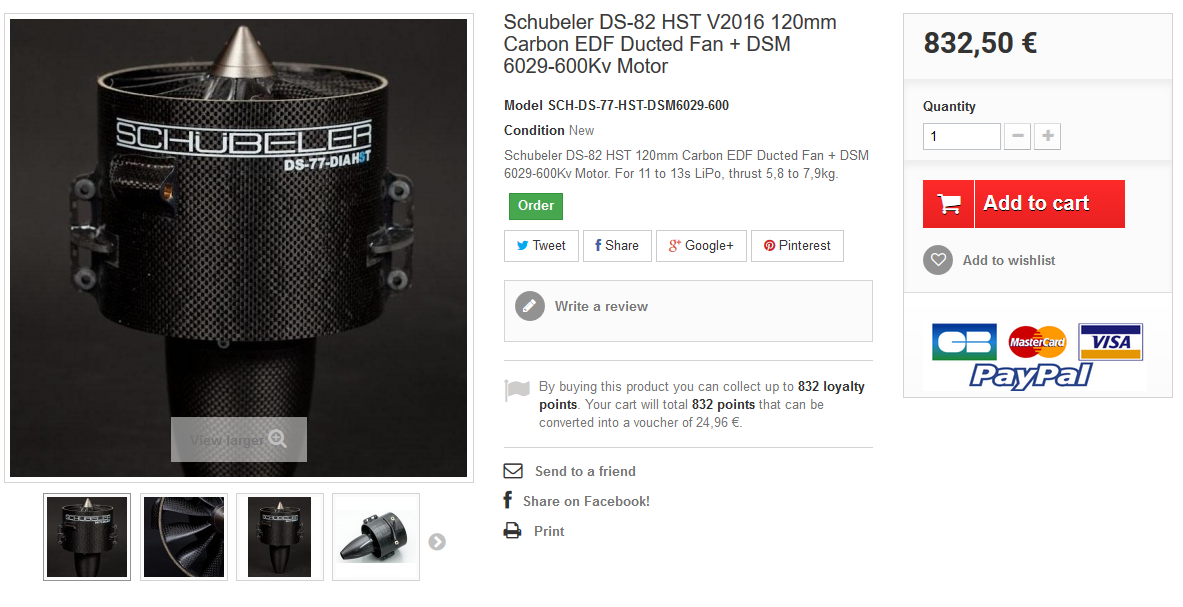Share product via Tweet button
The width and height of the screenshot is (1183, 607).
coord(541,246)
